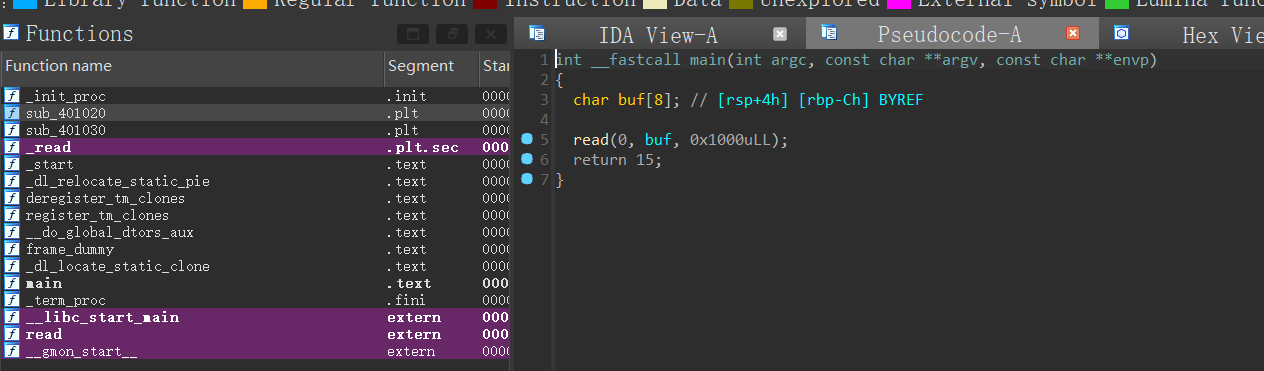Click function icon beside _term_proc
This screenshot has height=371, width=1264.
click(x=12, y=300)
